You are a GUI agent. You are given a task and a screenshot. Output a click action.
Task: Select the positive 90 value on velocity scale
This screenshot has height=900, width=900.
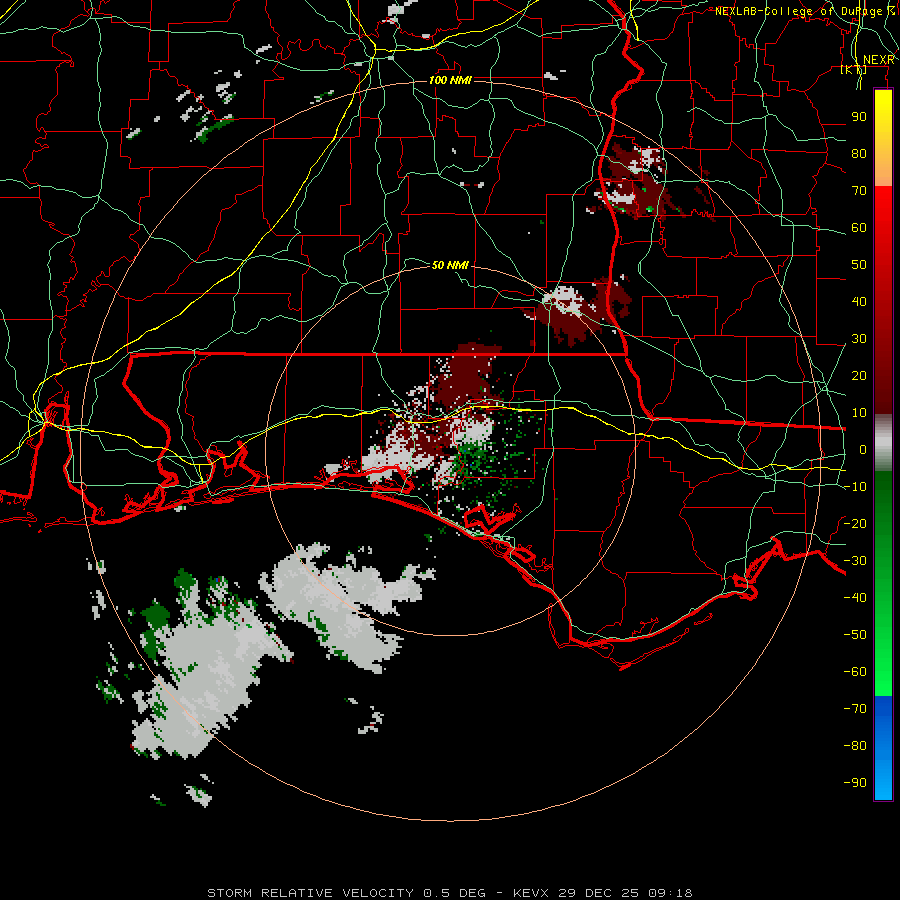pyautogui.click(x=859, y=117)
